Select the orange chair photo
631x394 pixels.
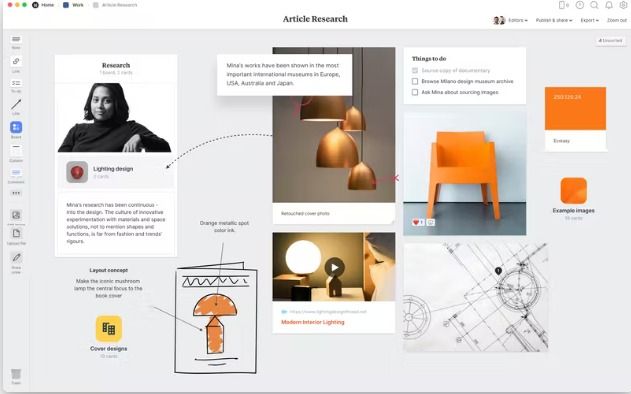pos(464,173)
